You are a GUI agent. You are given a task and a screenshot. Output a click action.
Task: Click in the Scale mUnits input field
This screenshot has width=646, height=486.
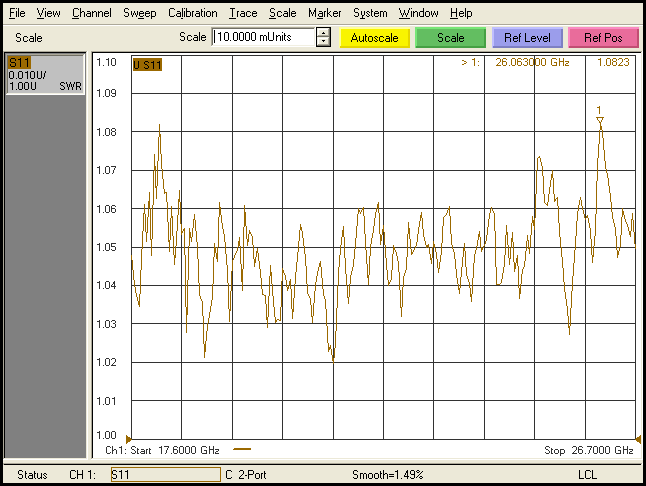pyautogui.click(x=262, y=38)
